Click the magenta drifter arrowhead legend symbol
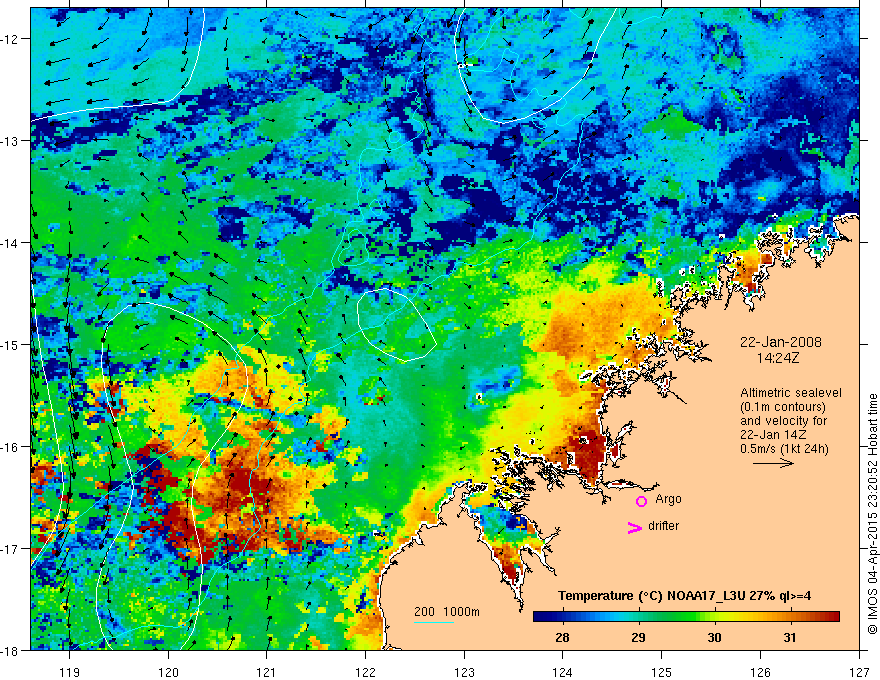Image resolution: width=880 pixels, height=680 pixels. pos(635,528)
